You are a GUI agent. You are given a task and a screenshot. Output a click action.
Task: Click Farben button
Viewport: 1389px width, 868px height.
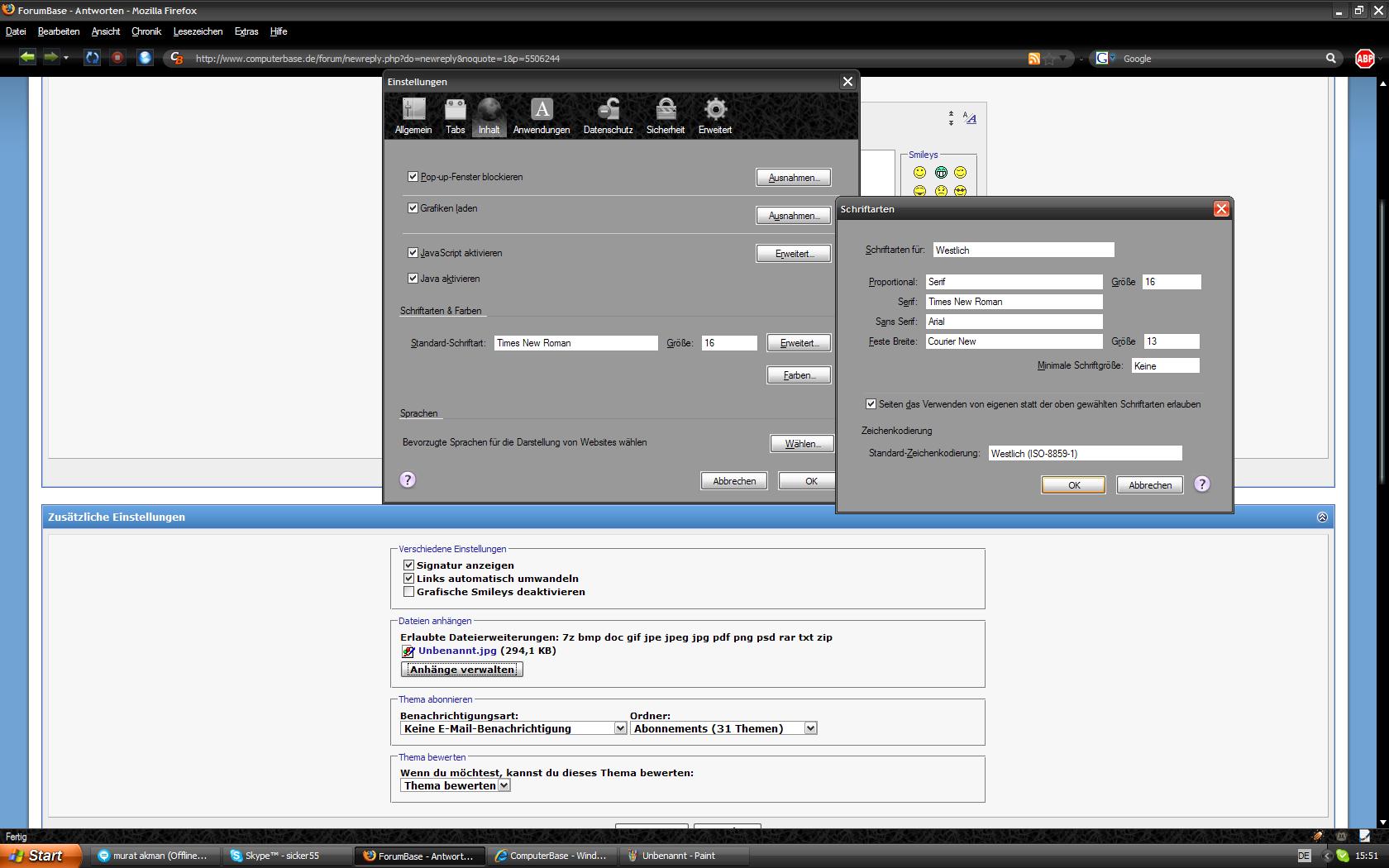click(799, 374)
